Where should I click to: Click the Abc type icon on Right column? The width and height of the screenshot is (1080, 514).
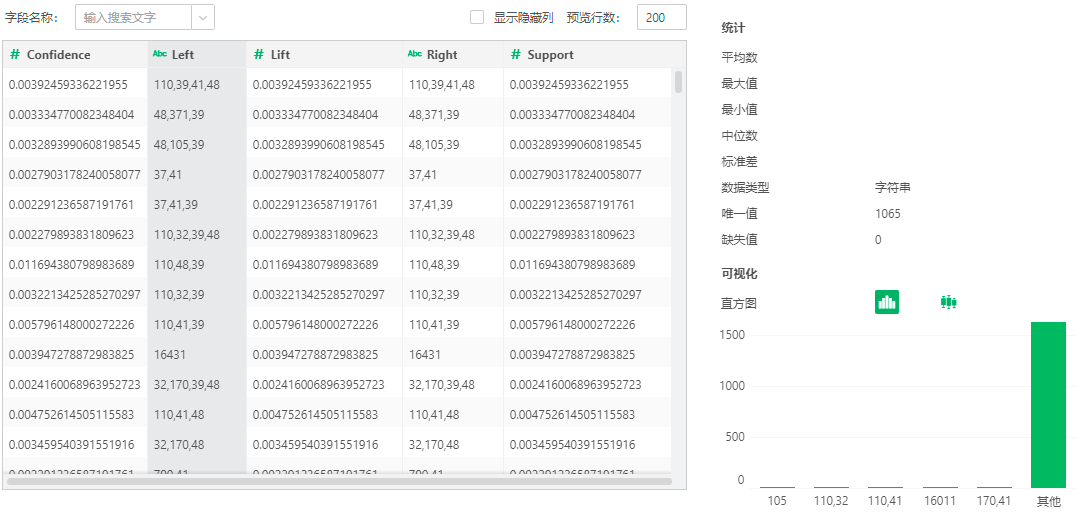[x=415, y=55]
